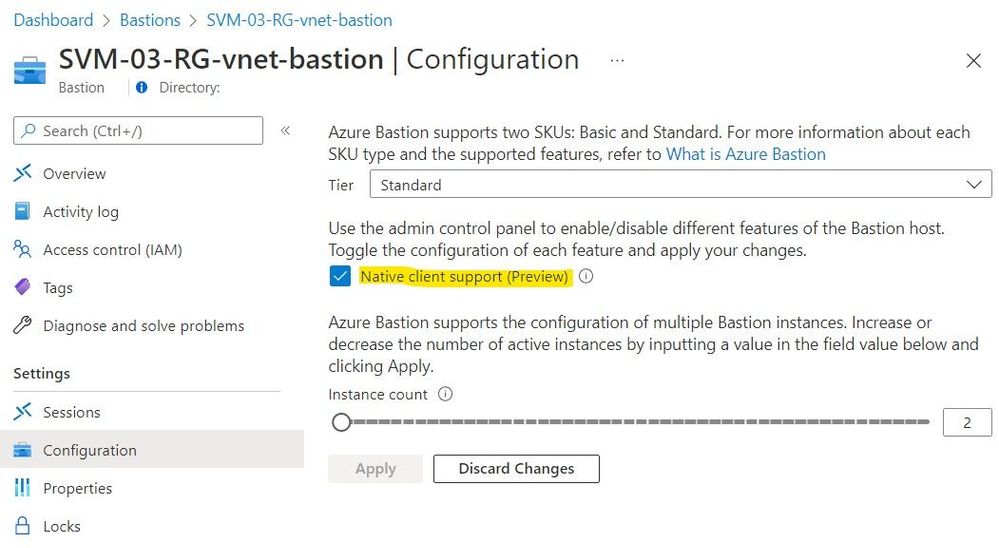Show info tooltip for Instance count
This screenshot has height=548, width=999.
tap(445, 394)
